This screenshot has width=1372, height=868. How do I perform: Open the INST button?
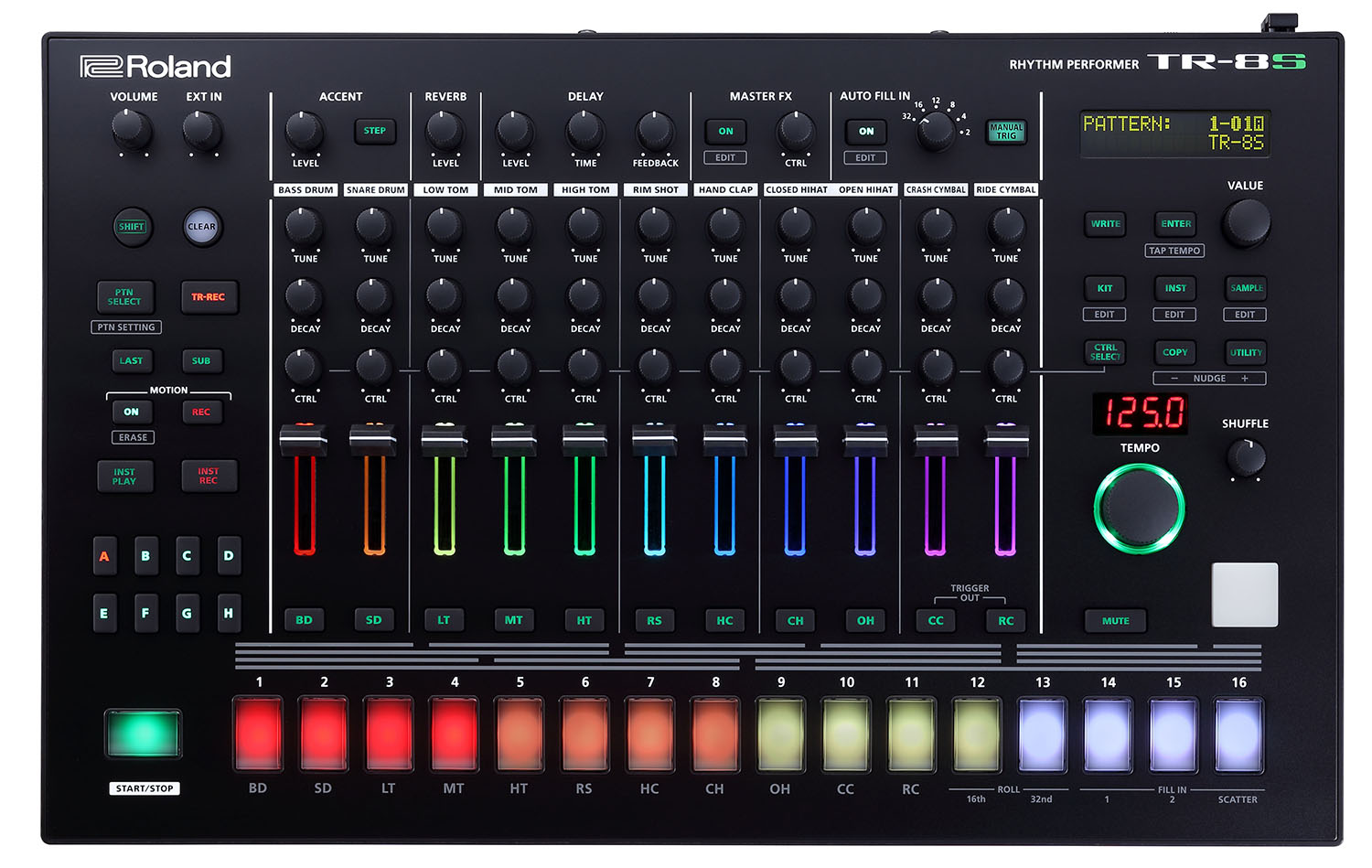1175,288
